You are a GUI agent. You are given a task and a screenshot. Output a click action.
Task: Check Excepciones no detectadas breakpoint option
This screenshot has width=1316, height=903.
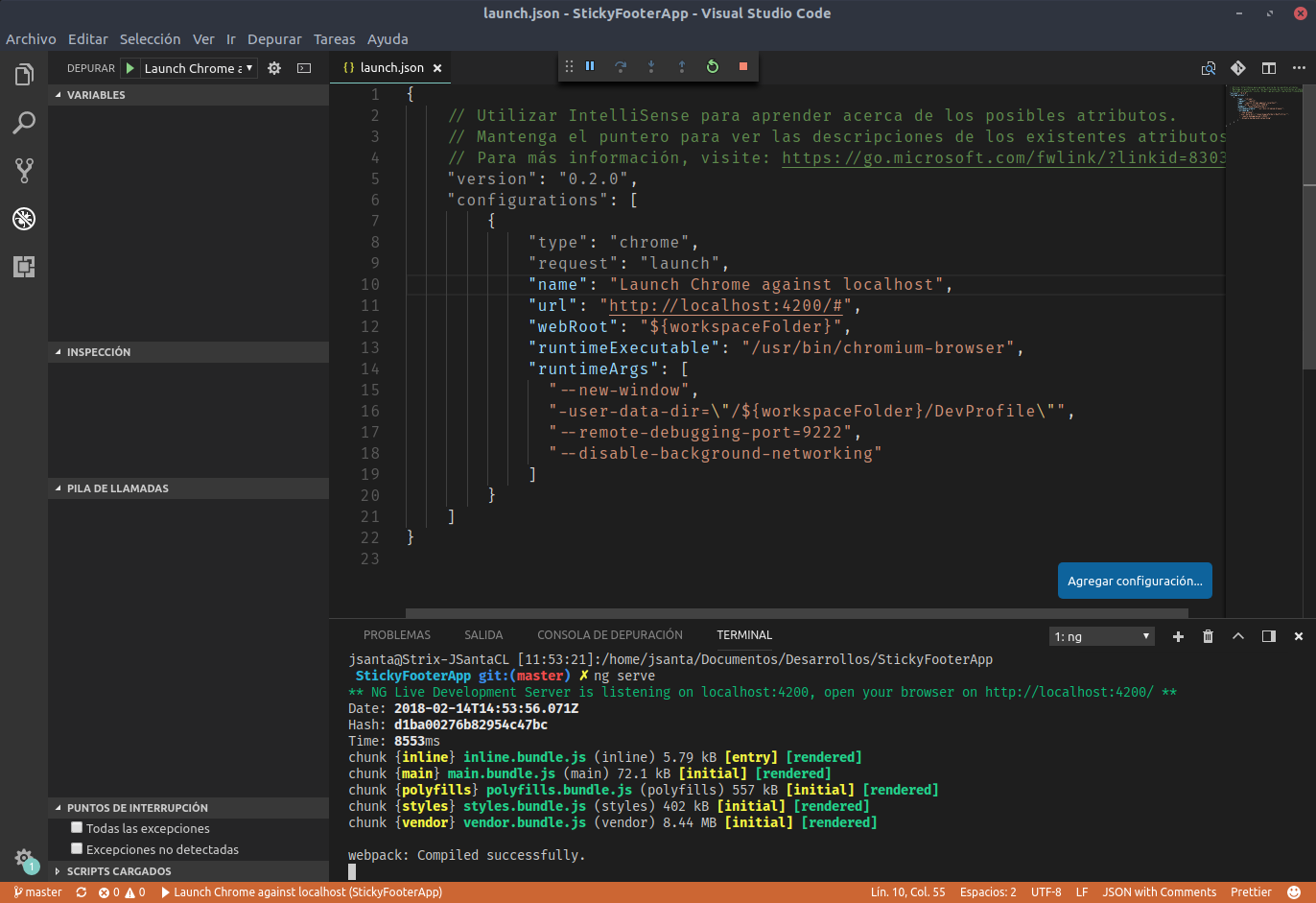tap(76, 848)
